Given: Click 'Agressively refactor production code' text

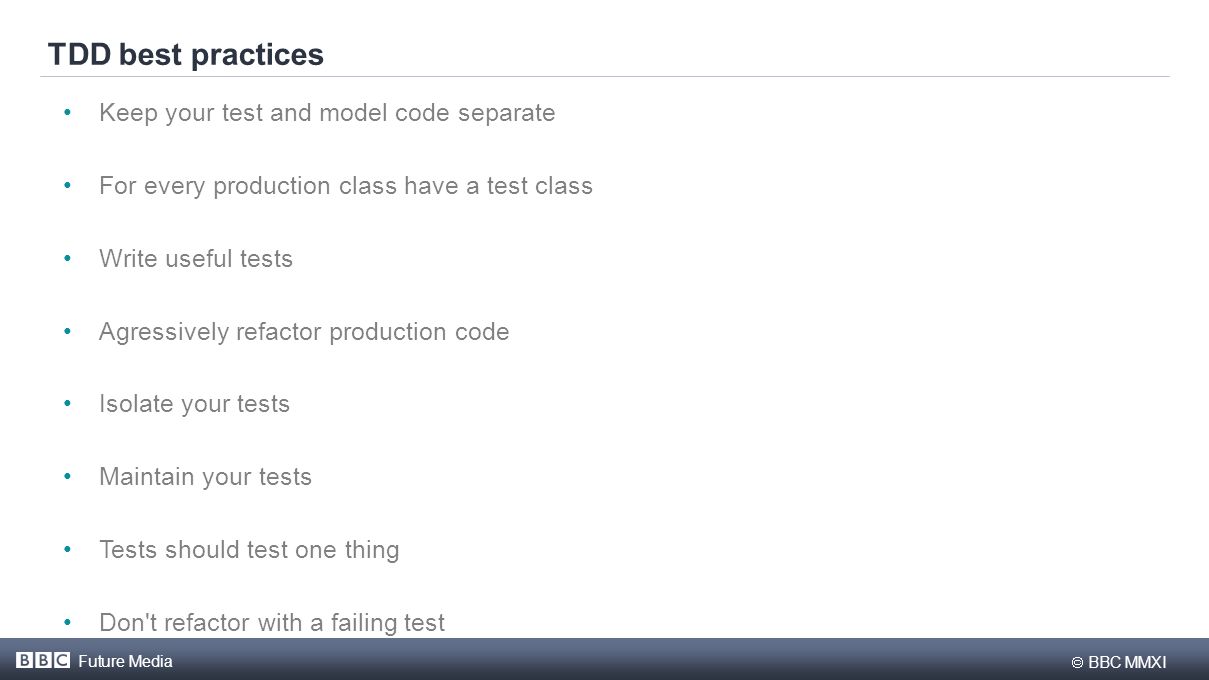Looking at the screenshot, I should 304,332.
